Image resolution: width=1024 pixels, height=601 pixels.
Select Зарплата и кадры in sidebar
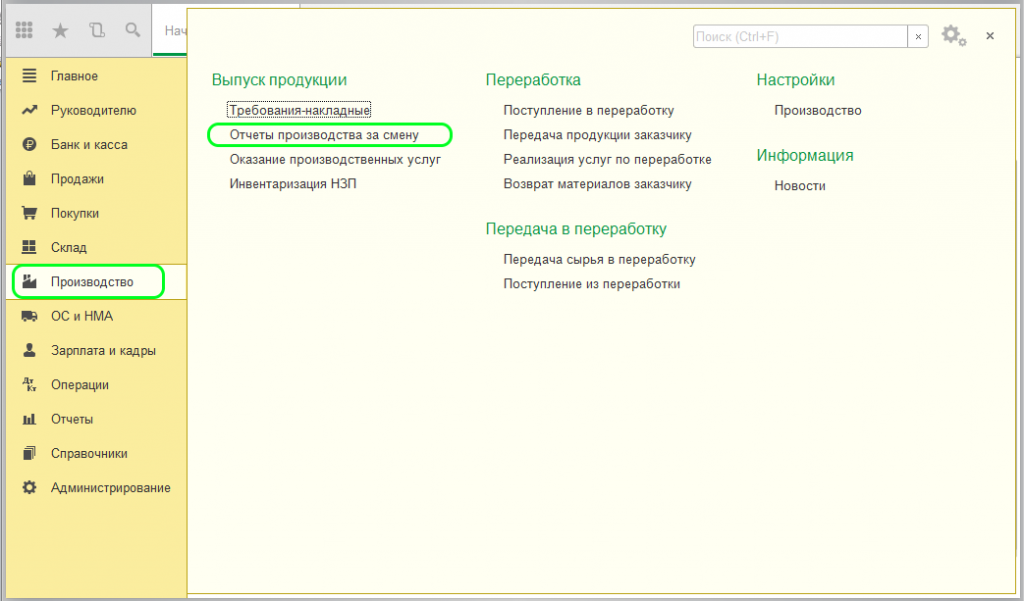click(103, 351)
